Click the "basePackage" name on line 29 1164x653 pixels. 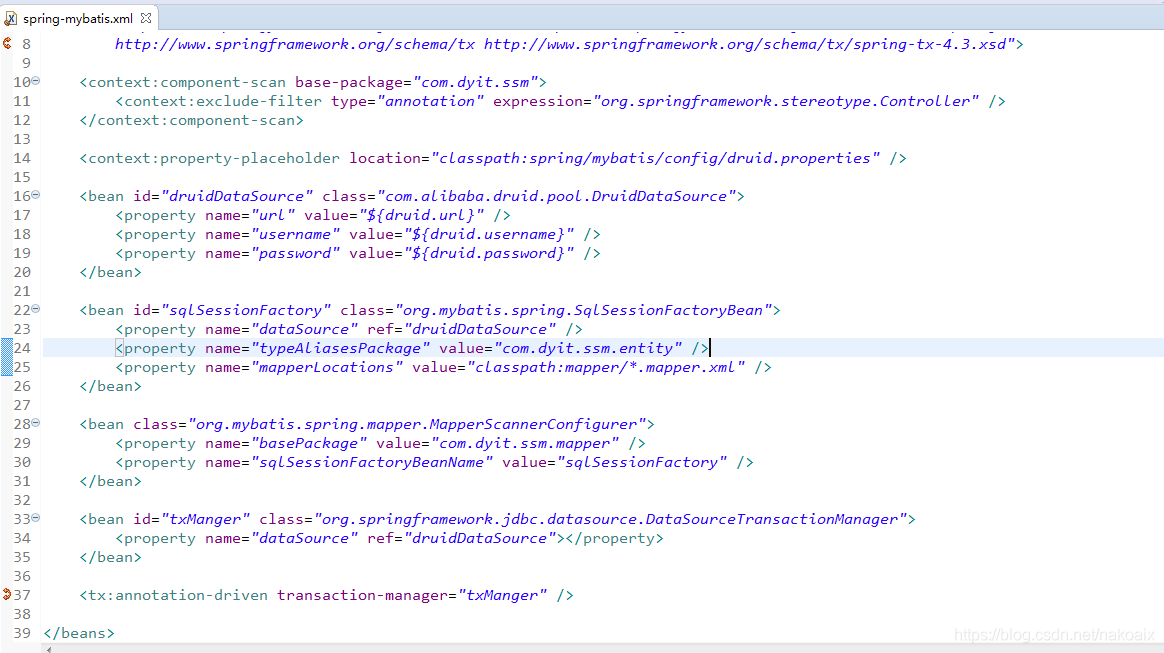(x=308, y=443)
